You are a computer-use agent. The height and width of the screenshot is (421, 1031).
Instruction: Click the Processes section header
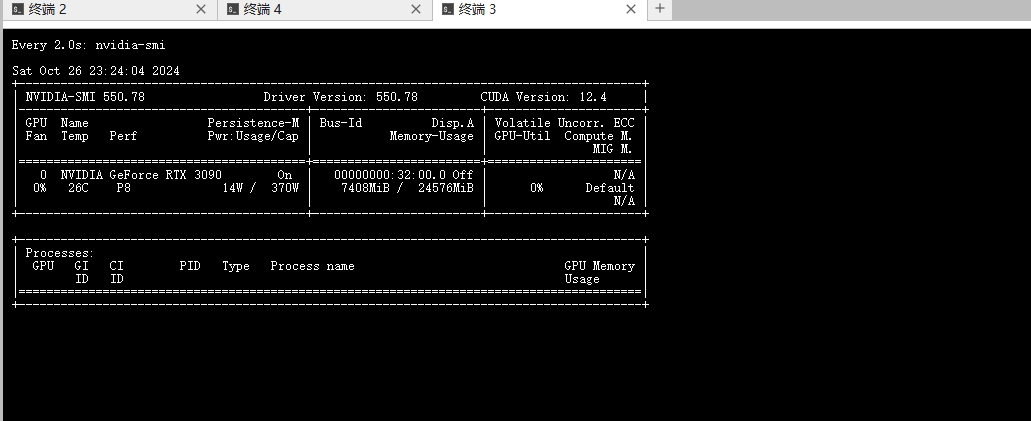(x=60, y=253)
